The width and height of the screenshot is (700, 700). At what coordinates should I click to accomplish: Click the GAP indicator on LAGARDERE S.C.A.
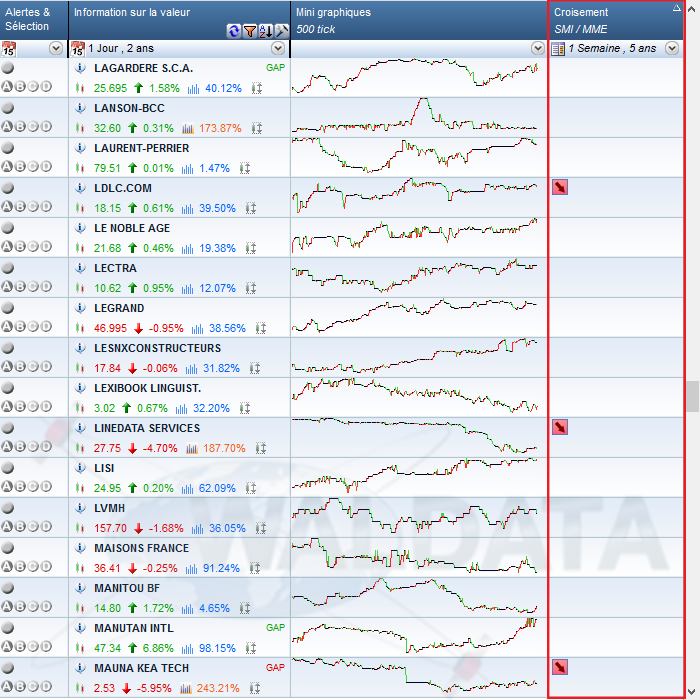click(275, 68)
